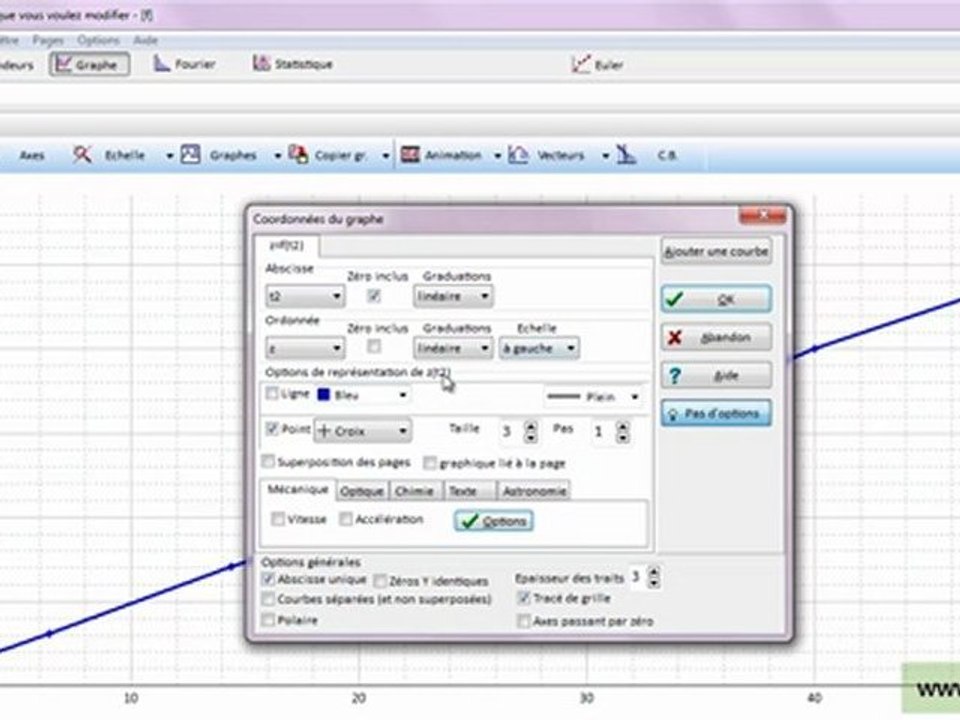
Task: Switch to the Chimie tab
Action: click(x=414, y=491)
